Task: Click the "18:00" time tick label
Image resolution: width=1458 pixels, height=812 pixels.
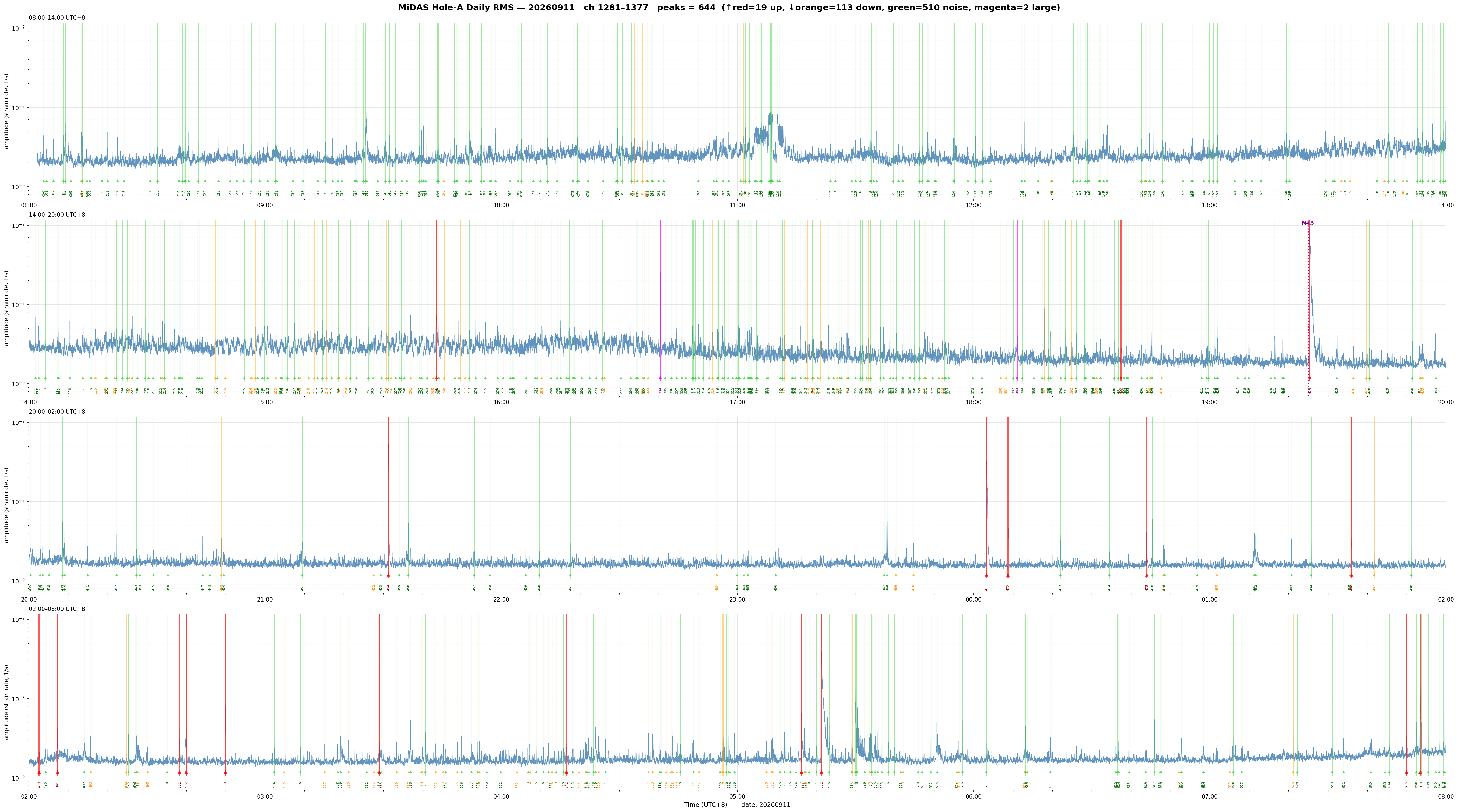Action: [x=974, y=402]
